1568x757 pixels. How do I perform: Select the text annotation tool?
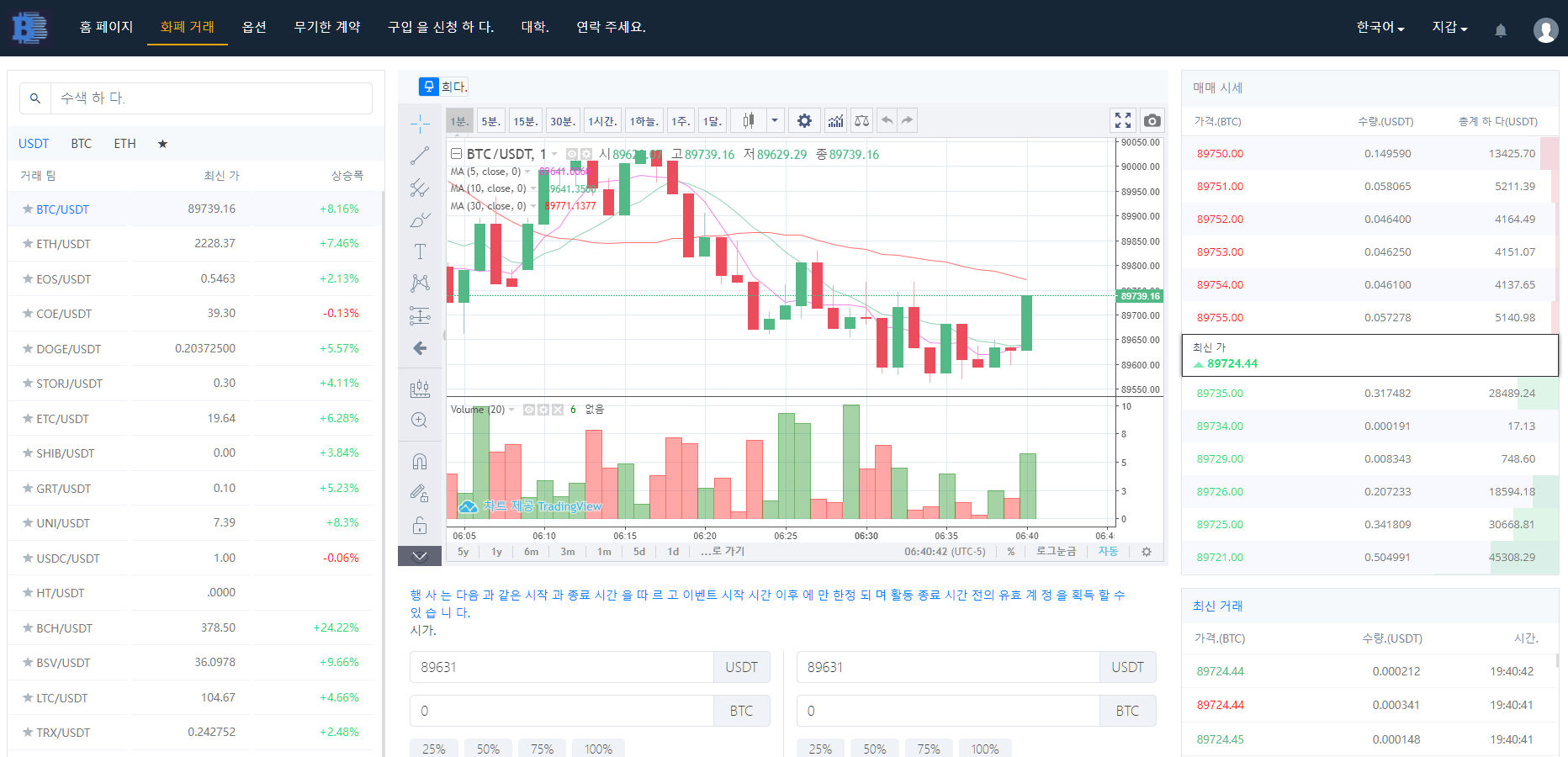point(420,251)
